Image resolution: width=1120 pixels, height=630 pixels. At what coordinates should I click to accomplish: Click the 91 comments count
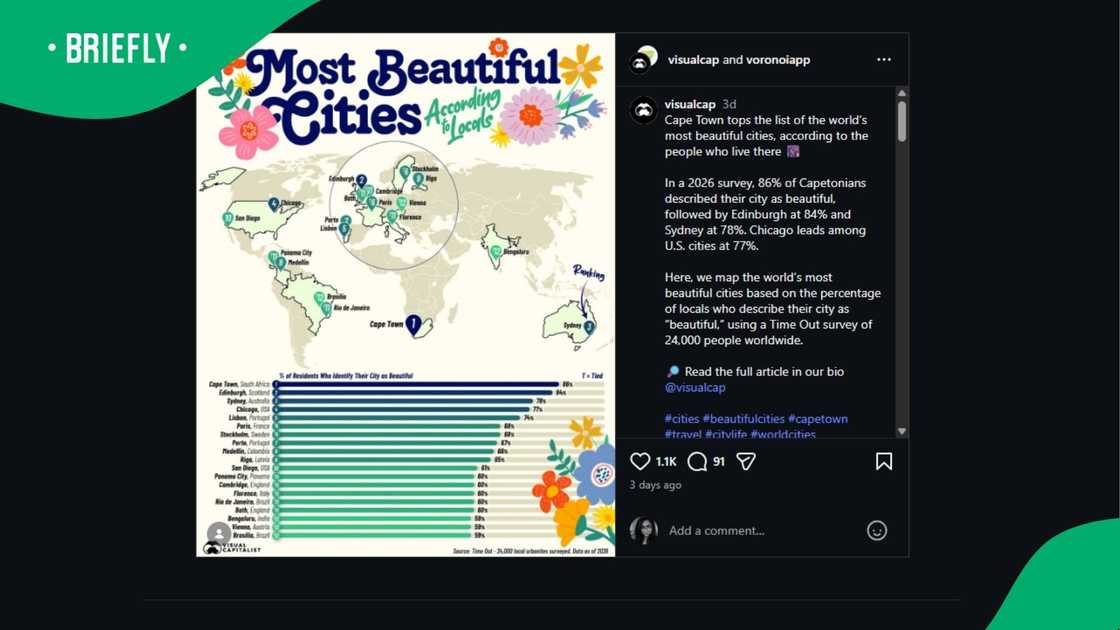[x=719, y=461]
